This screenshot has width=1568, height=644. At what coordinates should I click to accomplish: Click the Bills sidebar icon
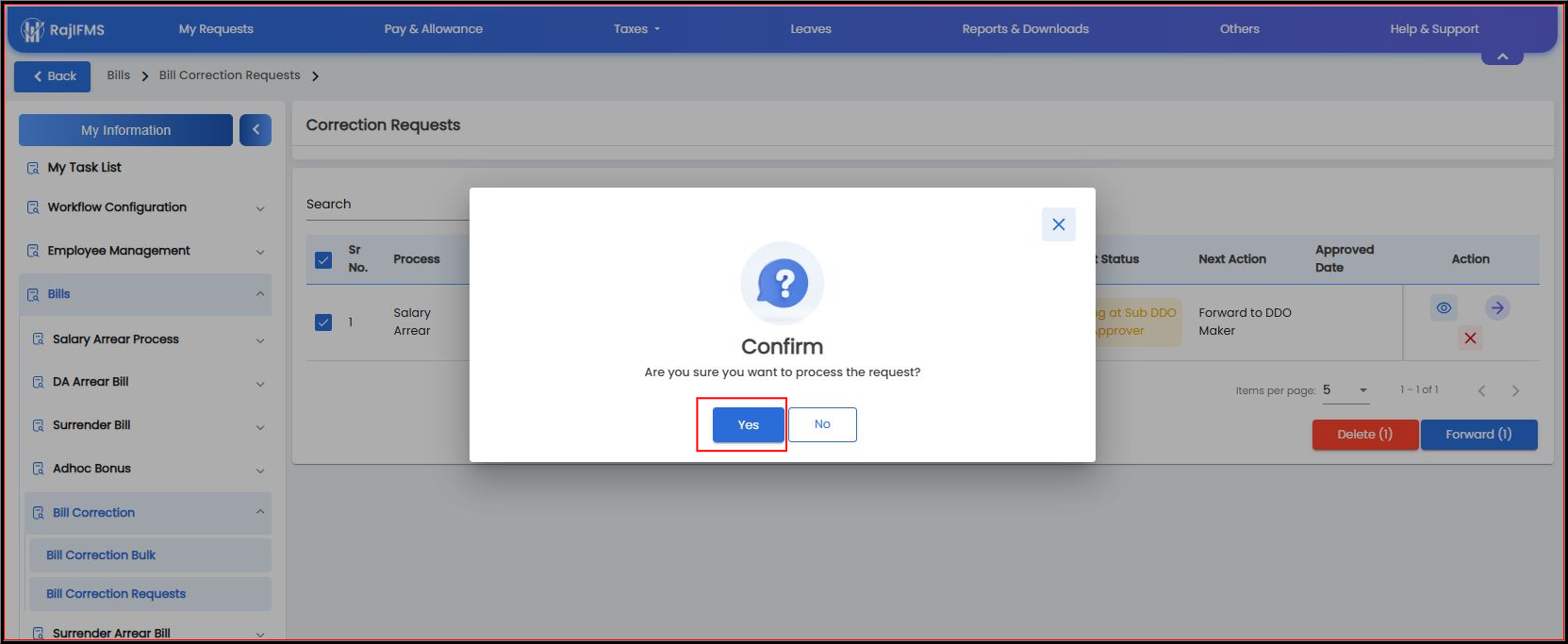coord(33,294)
